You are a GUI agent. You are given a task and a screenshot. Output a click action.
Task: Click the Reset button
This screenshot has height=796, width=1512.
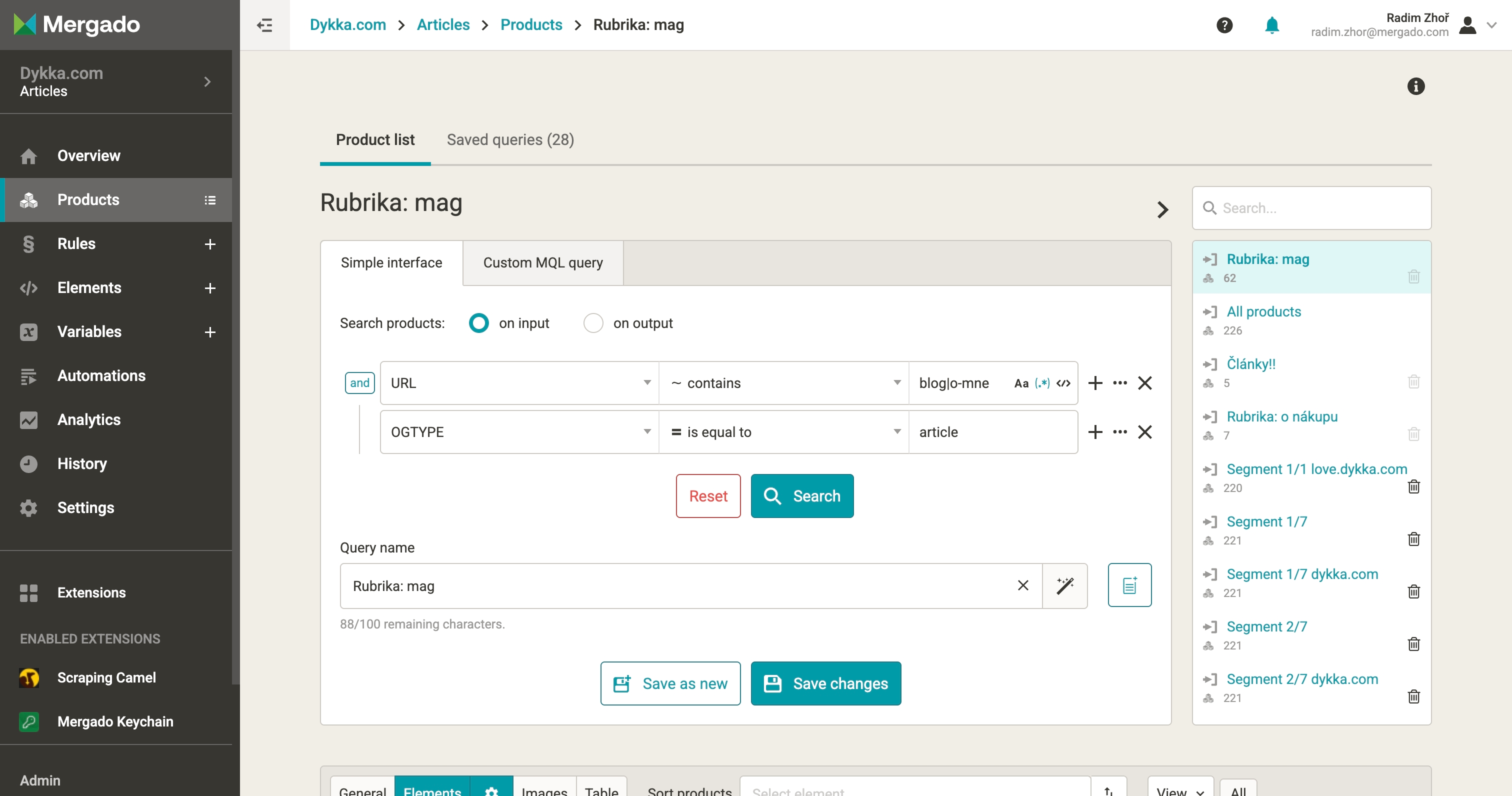708,496
